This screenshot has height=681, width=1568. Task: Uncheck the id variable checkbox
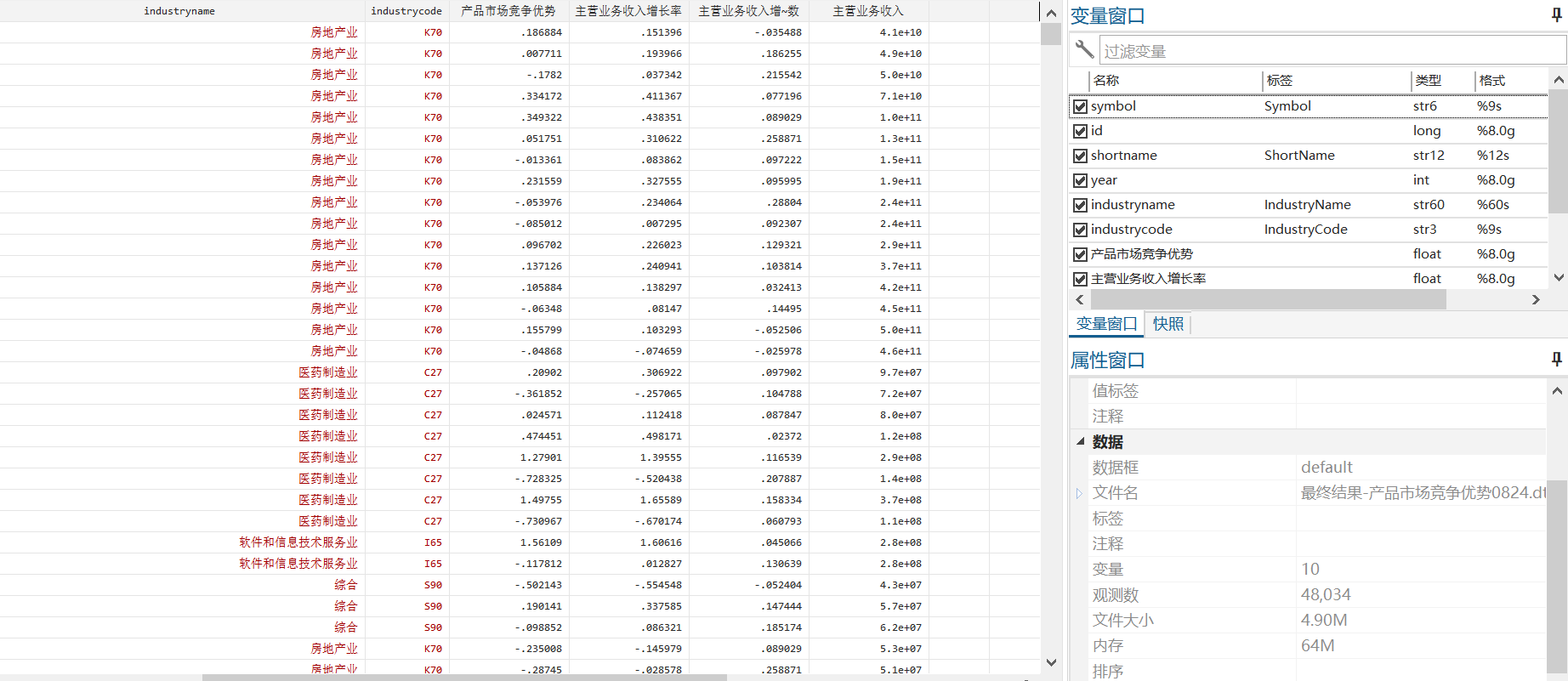(x=1080, y=131)
